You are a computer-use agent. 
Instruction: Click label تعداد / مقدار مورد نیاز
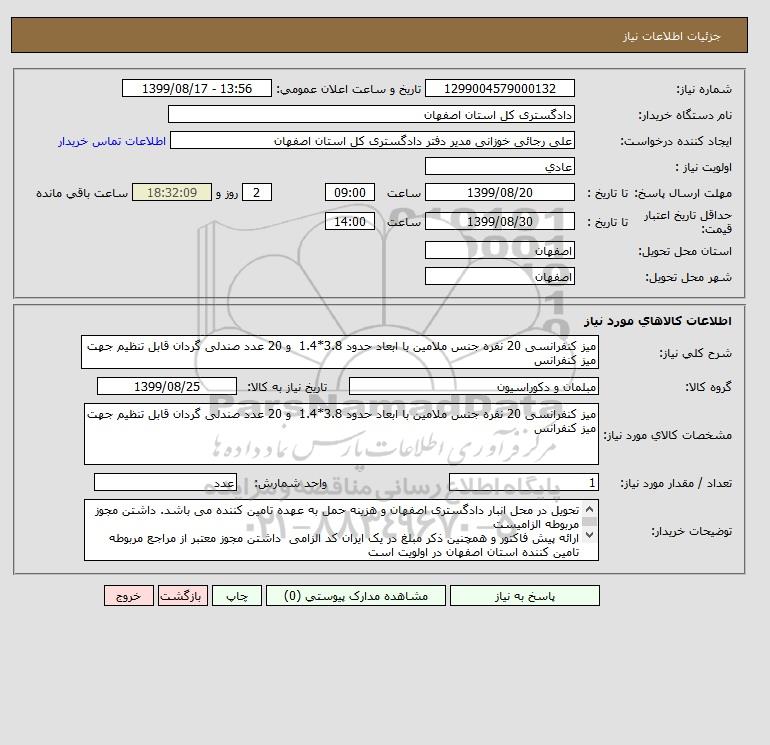676,484
